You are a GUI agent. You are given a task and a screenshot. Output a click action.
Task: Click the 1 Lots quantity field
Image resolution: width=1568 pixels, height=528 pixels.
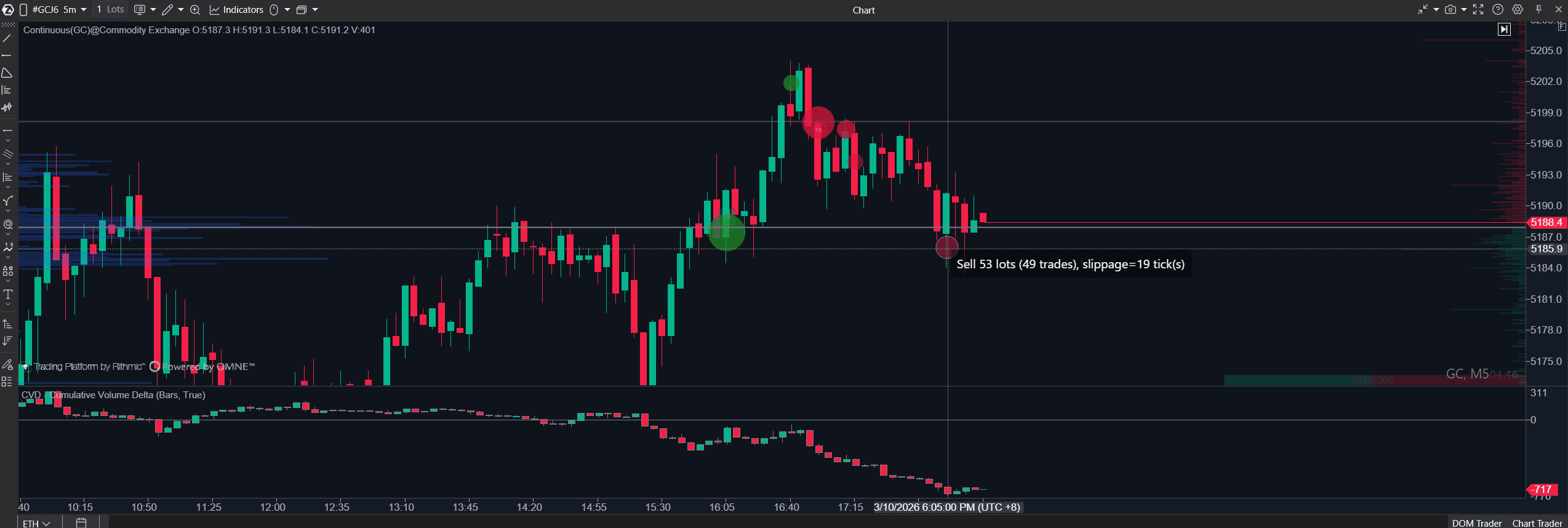point(111,10)
